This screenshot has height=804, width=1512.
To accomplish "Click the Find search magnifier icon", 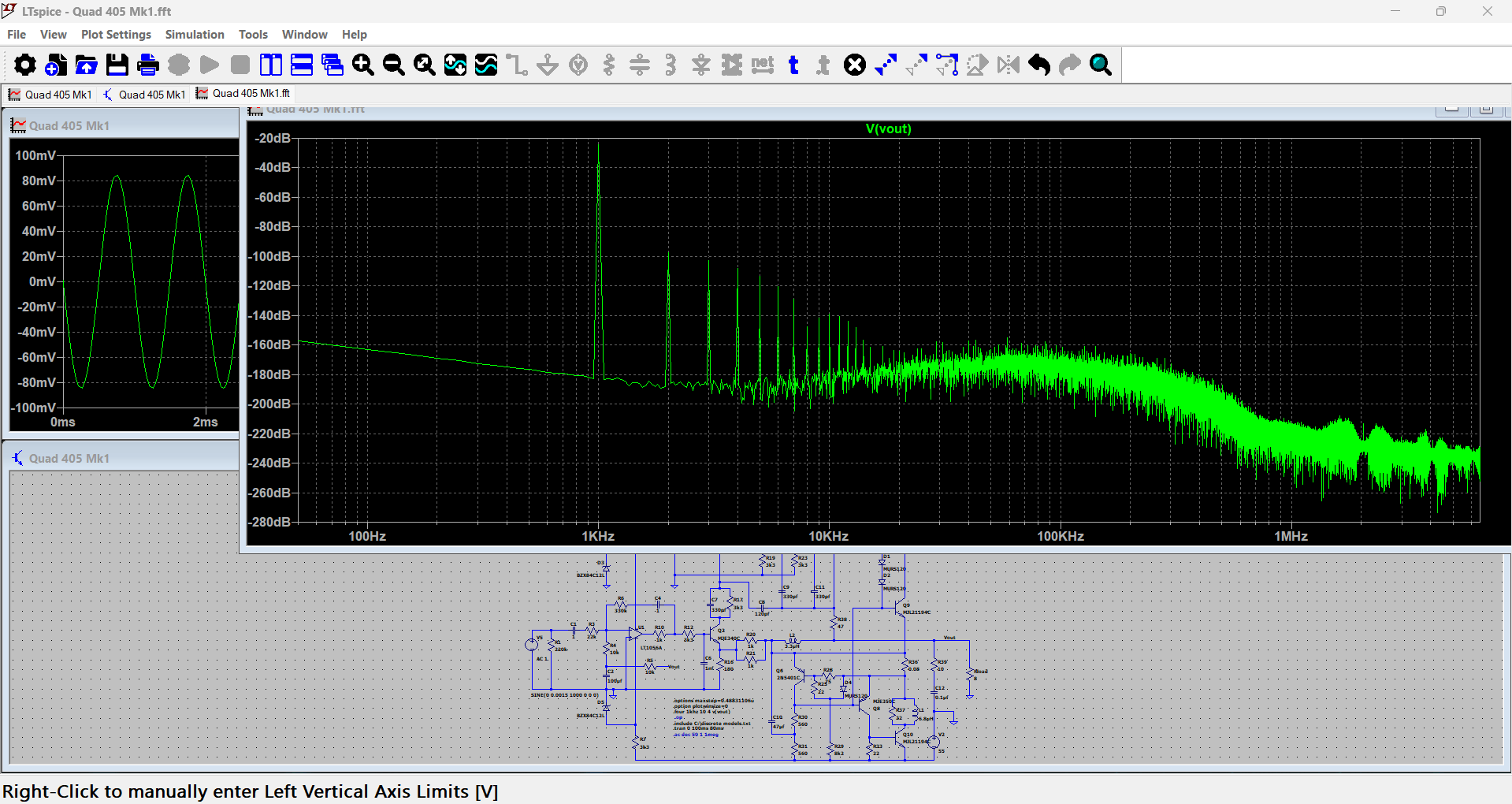I will click(x=1101, y=65).
